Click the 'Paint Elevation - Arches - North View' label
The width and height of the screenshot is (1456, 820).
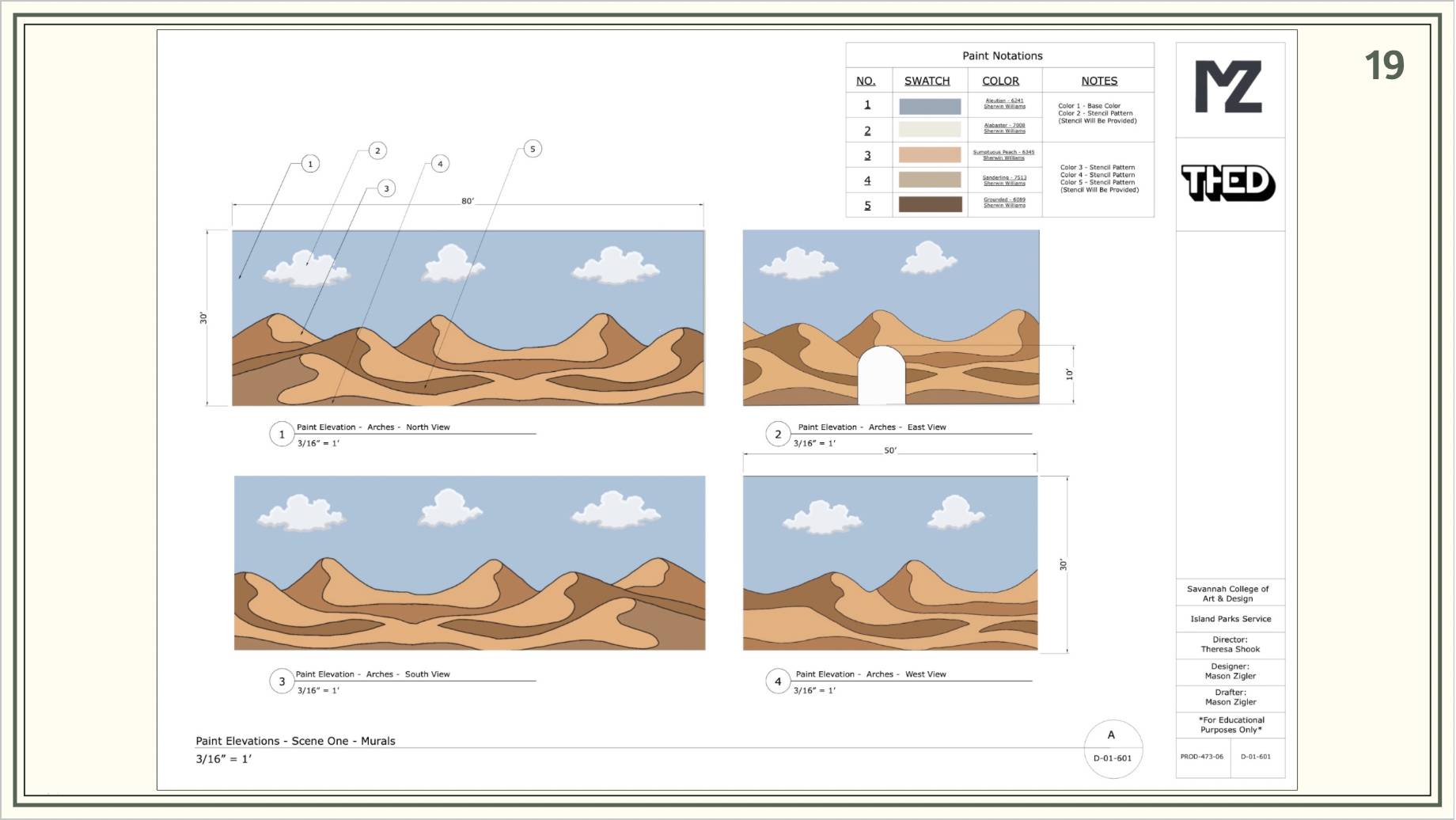373,427
